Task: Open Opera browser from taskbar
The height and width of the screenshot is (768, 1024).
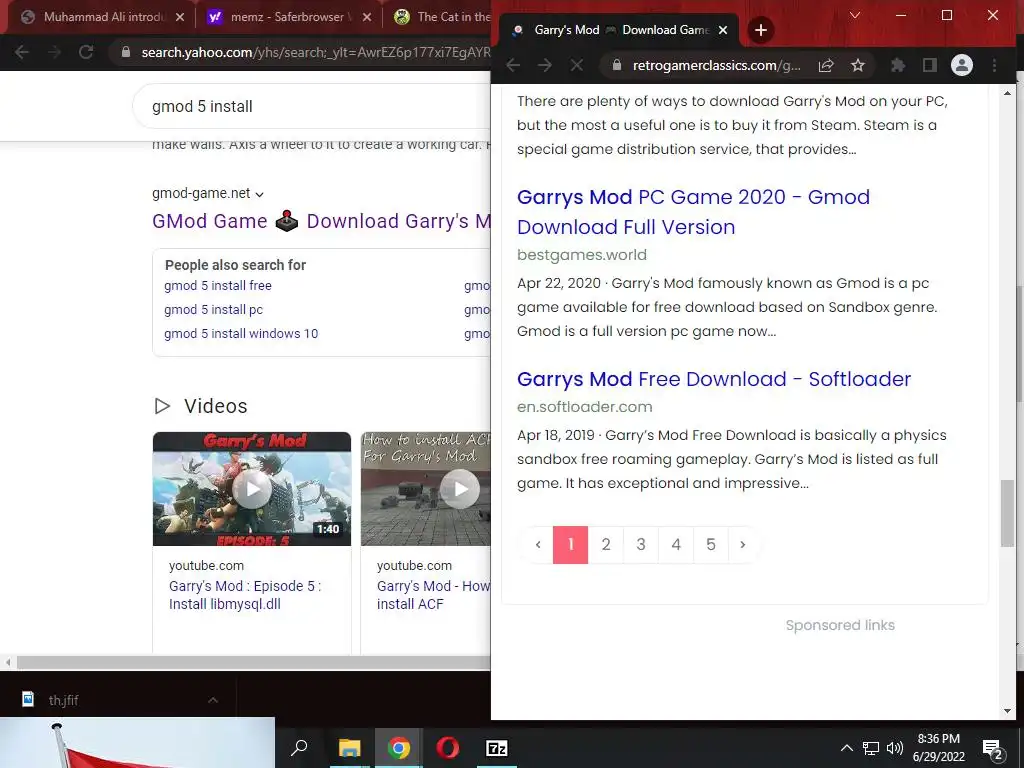Action: tap(447, 748)
